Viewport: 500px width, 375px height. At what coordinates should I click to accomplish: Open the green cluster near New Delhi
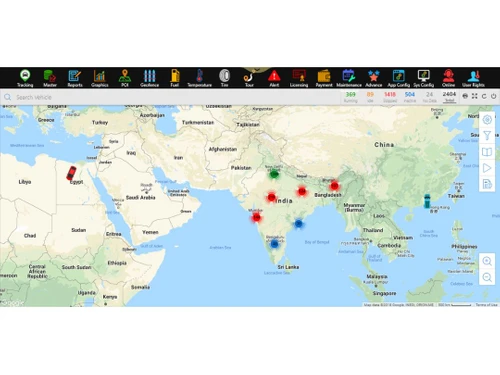click(x=274, y=174)
